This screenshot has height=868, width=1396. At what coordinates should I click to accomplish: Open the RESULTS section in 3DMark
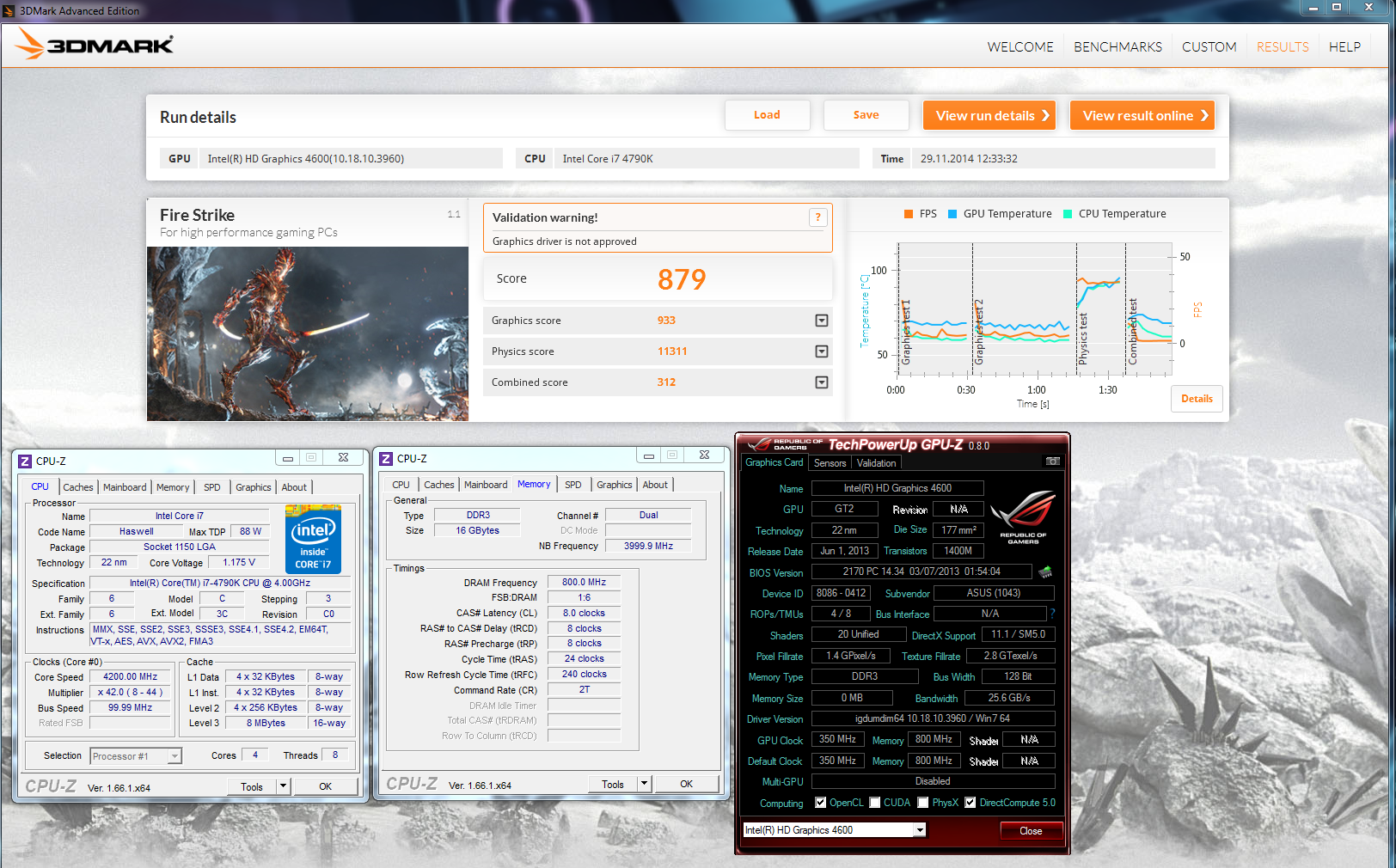pos(1283,47)
